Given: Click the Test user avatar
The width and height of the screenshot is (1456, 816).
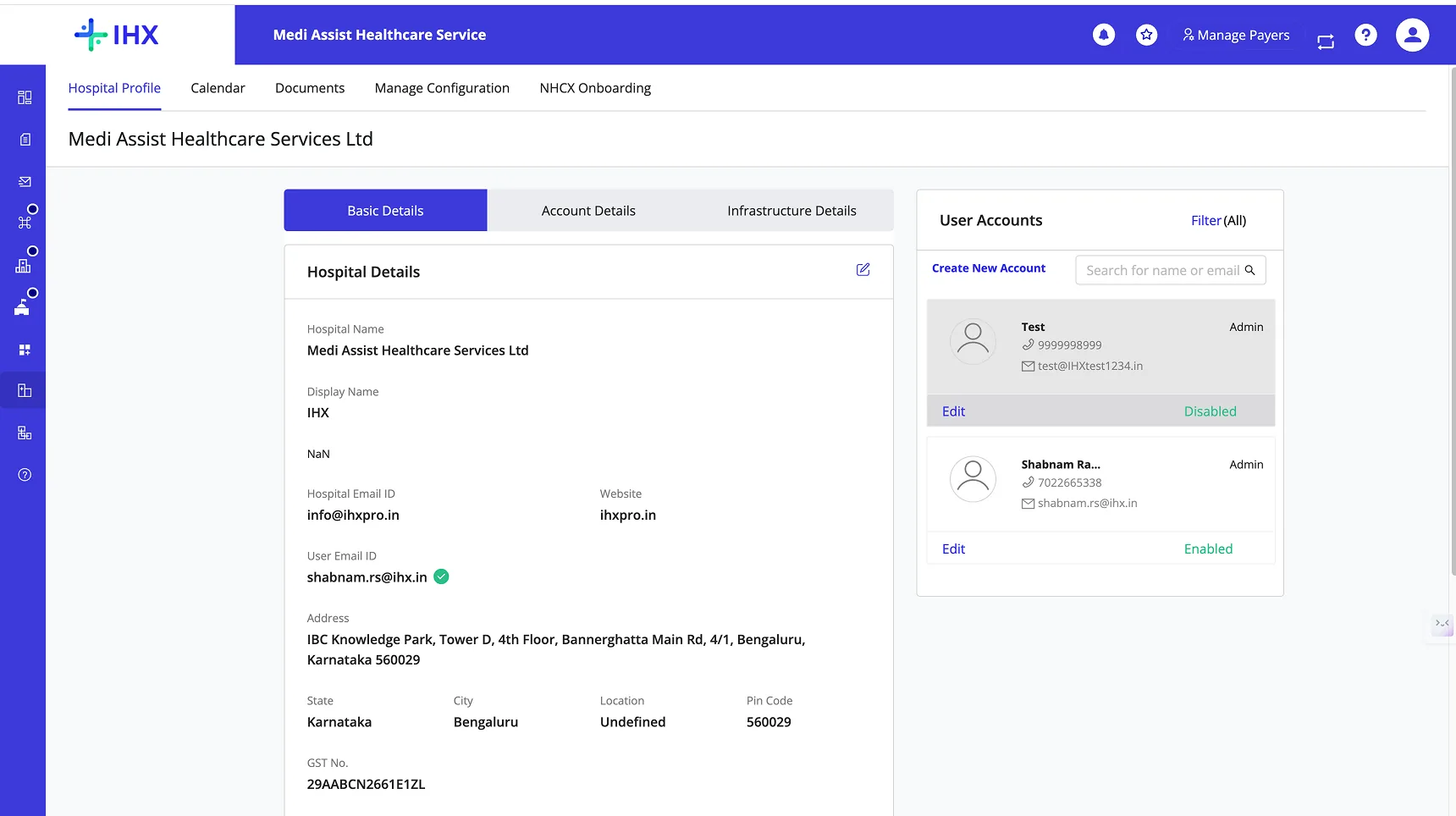Looking at the screenshot, I should point(973,342).
